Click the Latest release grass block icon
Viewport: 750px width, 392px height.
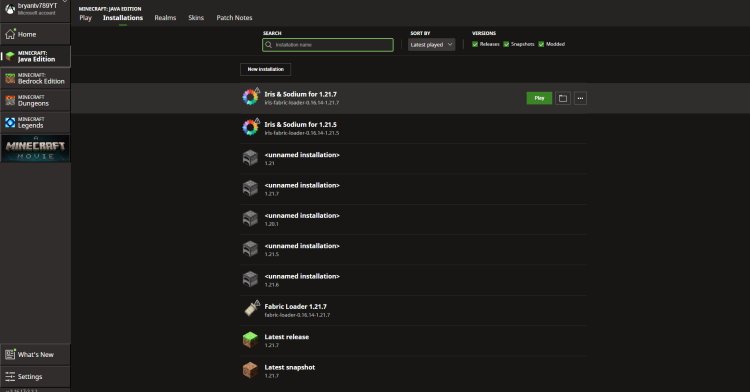click(250, 340)
